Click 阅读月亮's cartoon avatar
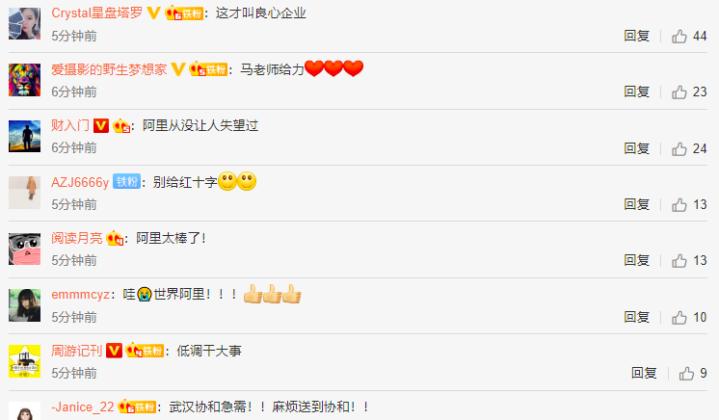The width and height of the screenshot is (719, 420). click(25, 249)
